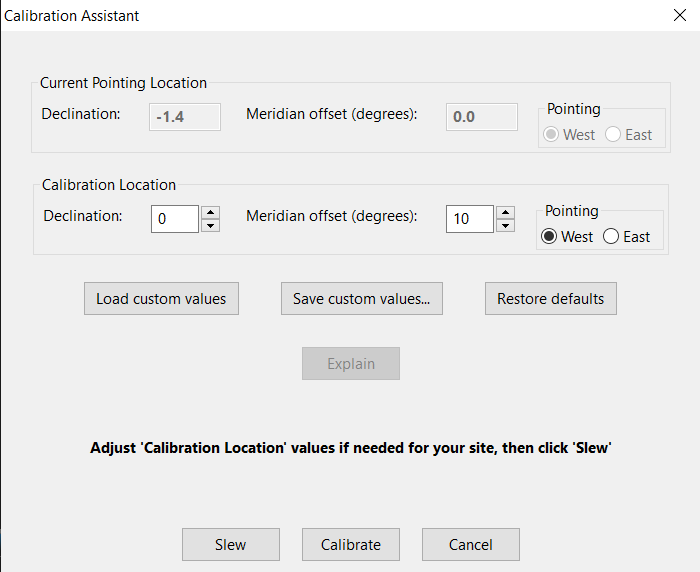
Task: Increase the calibration meridian offset value
Action: coord(505,213)
